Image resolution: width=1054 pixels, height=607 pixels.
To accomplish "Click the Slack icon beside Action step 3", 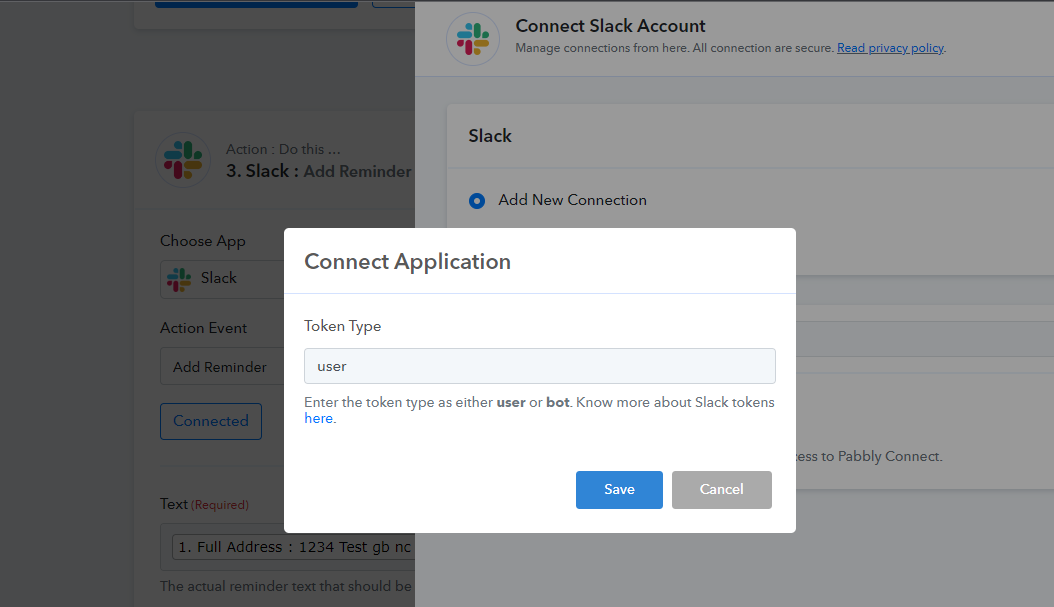I will 183,160.
